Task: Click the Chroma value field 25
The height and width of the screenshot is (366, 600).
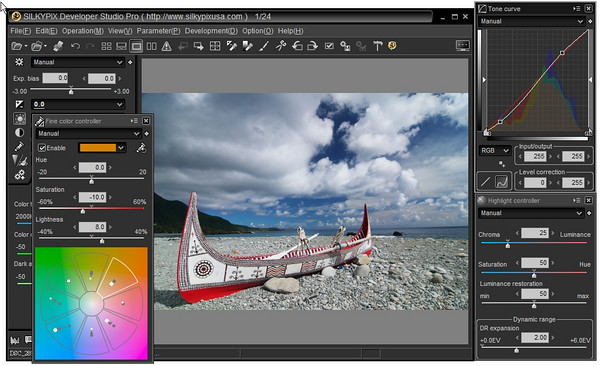Action: [x=535, y=232]
